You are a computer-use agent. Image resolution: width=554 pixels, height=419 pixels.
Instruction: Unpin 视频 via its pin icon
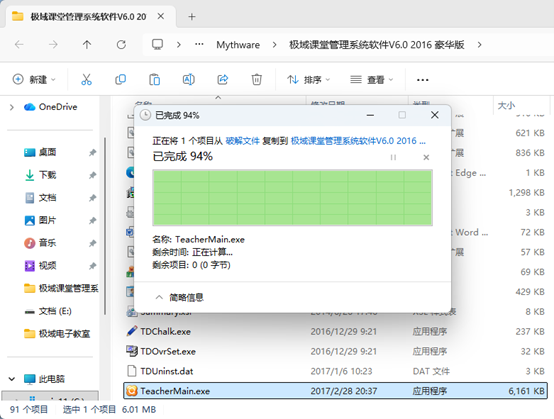coord(92,266)
